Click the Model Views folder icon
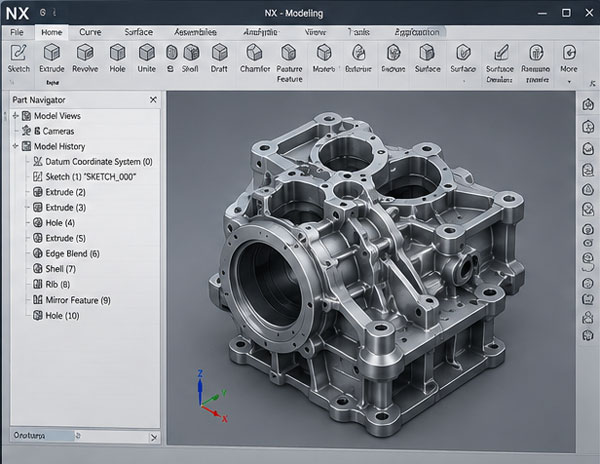 tap(26, 116)
